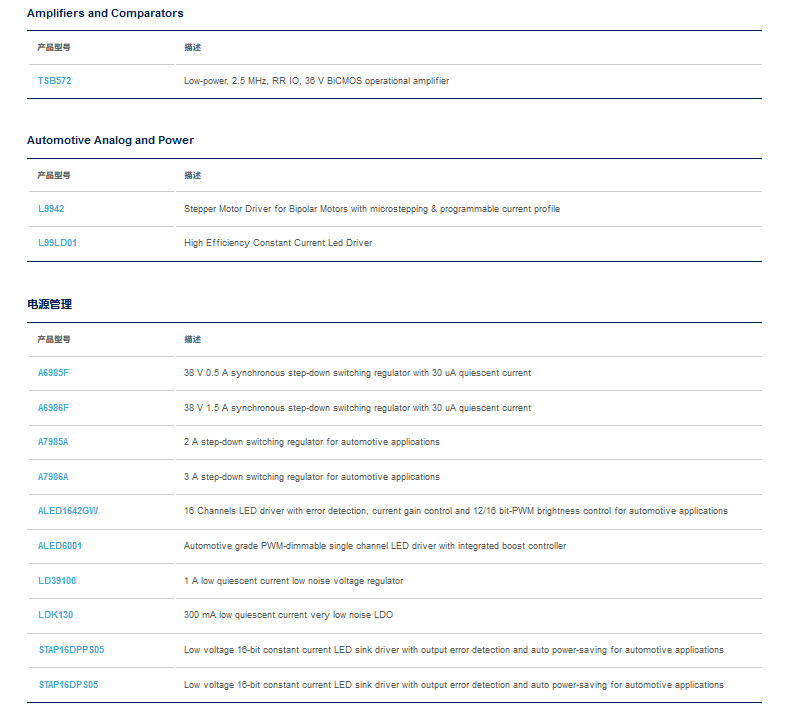Click the 2 A step-down switching regulator description
The width and height of the screenshot is (799, 716).
[312, 442]
